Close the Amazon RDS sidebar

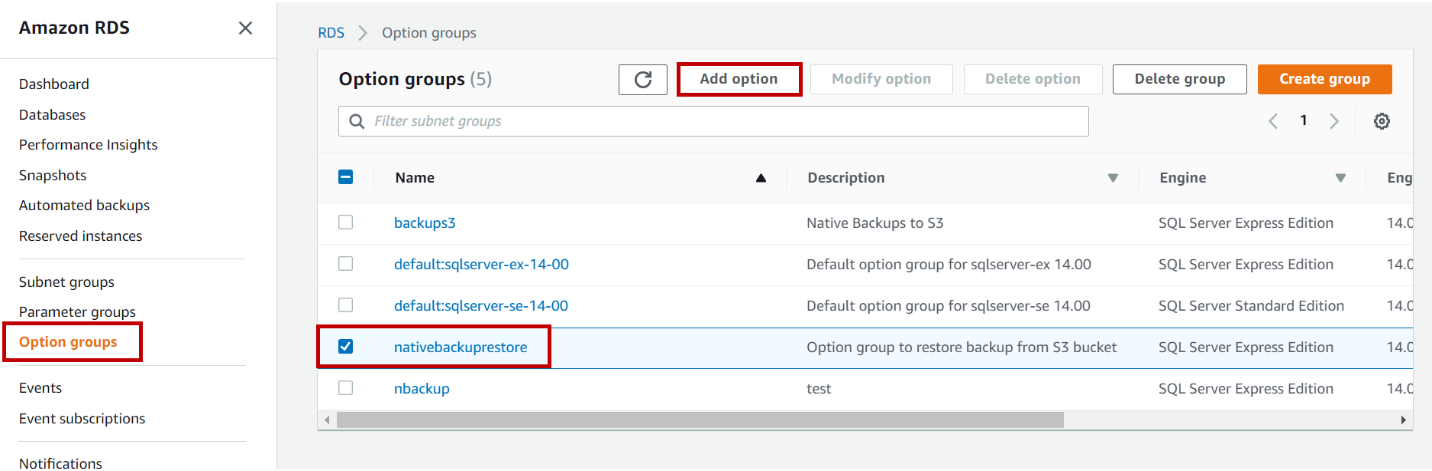245,28
